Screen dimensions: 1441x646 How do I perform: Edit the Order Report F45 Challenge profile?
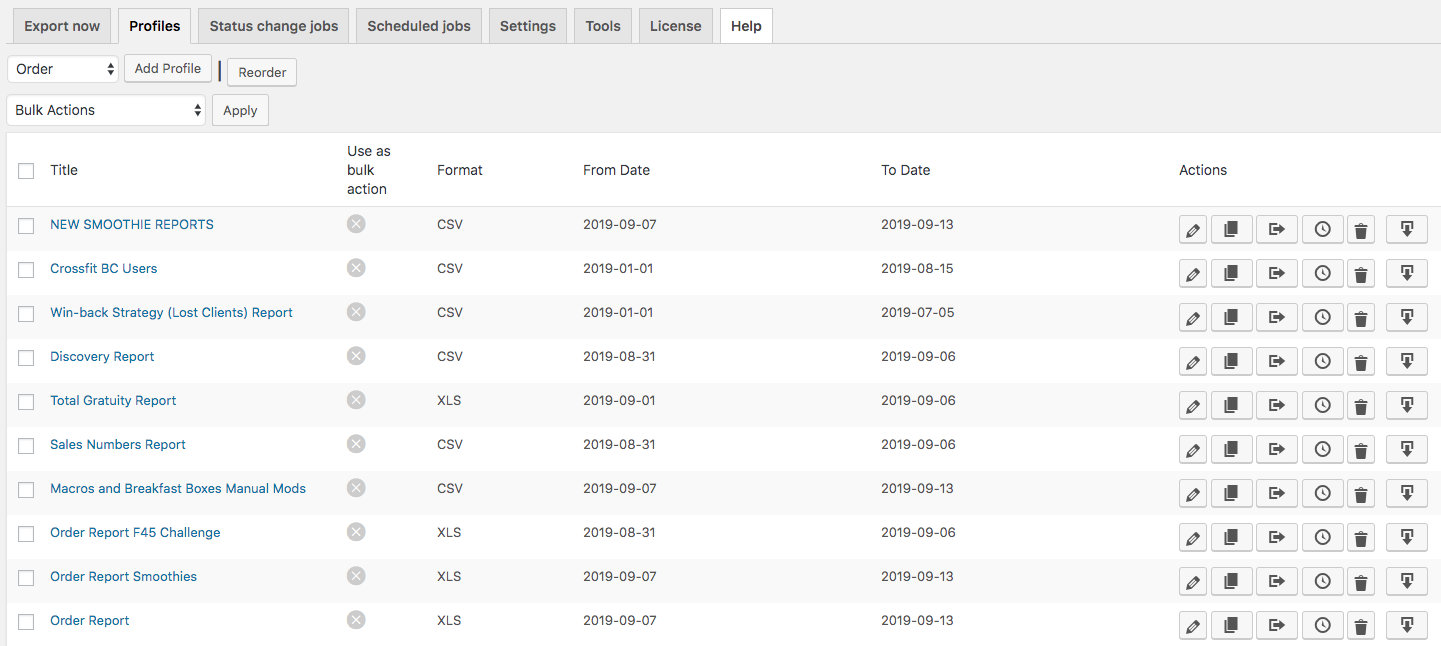coord(1192,538)
